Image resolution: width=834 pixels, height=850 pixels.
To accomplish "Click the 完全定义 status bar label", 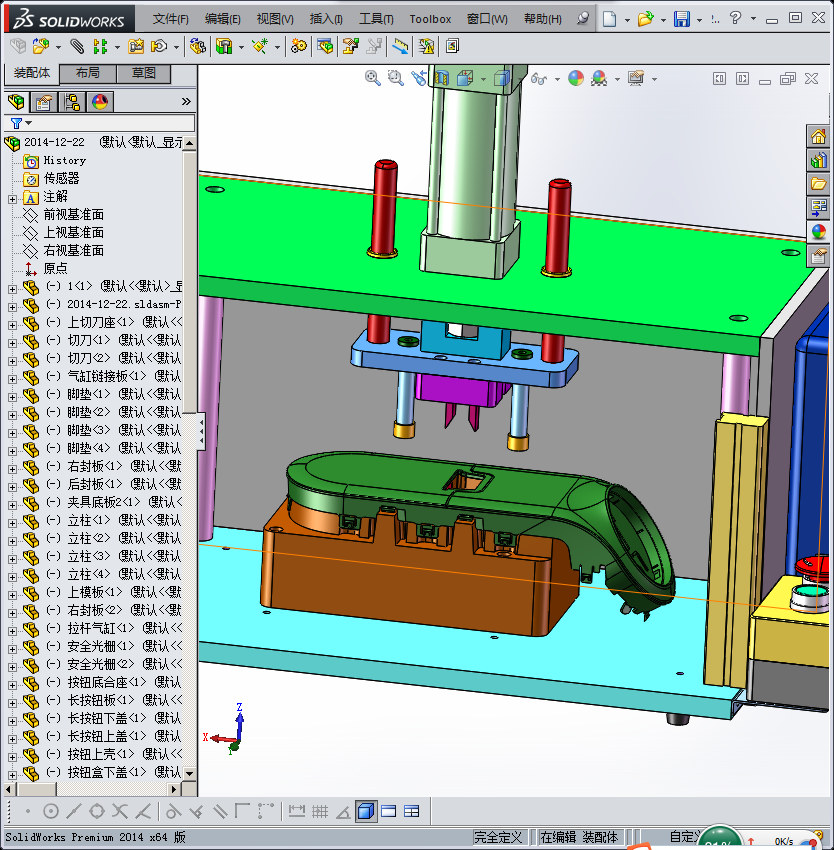I will pos(498,837).
